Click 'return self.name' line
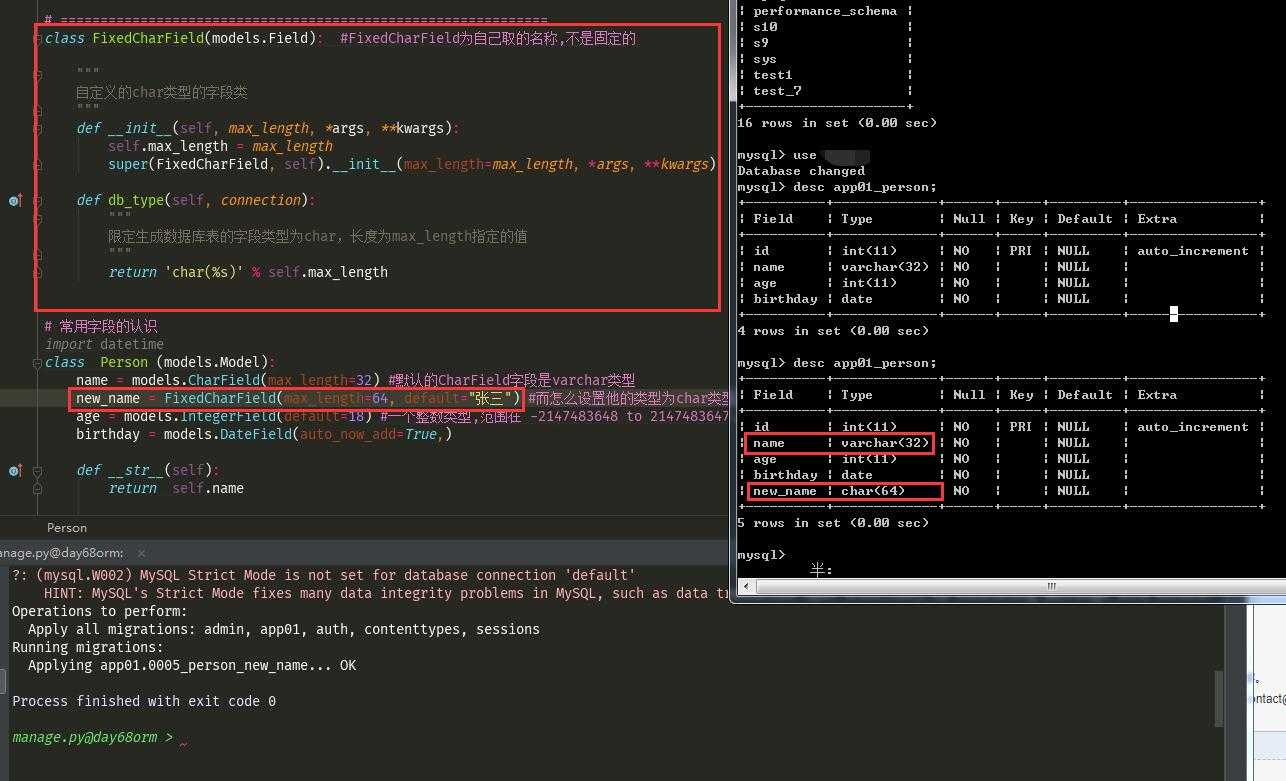The image size is (1286, 781). [x=176, y=488]
